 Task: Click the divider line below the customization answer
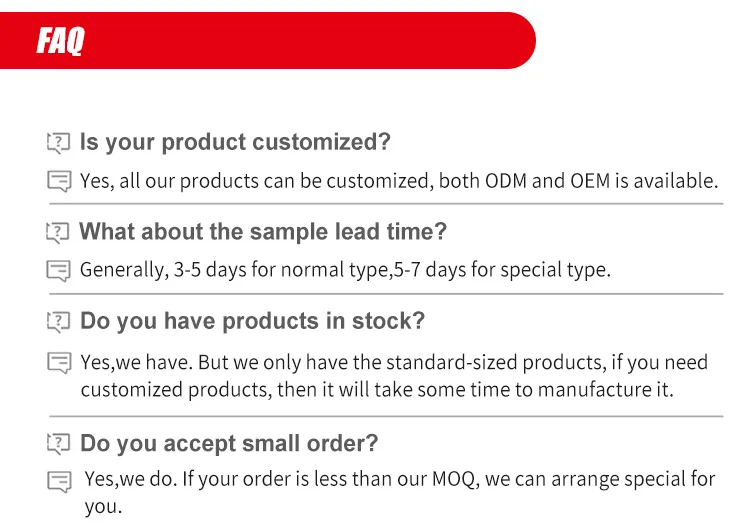tap(385, 204)
